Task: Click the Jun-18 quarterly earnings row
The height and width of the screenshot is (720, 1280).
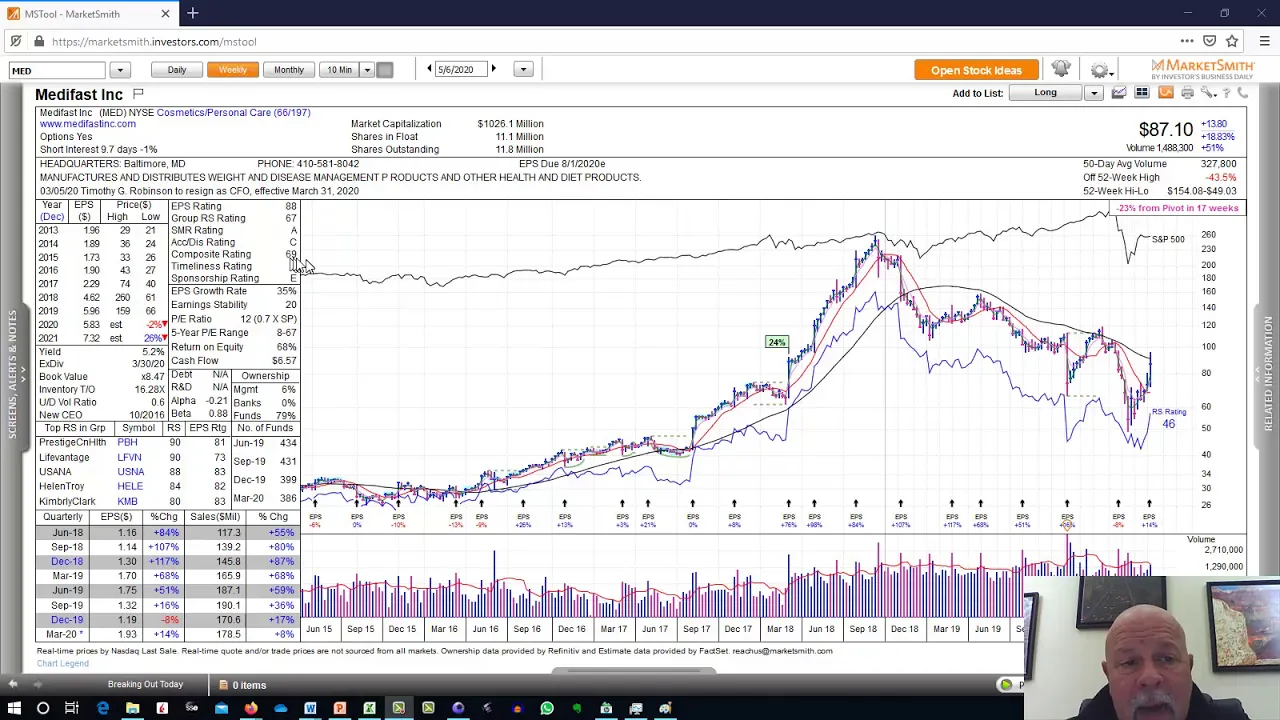Action: 166,533
